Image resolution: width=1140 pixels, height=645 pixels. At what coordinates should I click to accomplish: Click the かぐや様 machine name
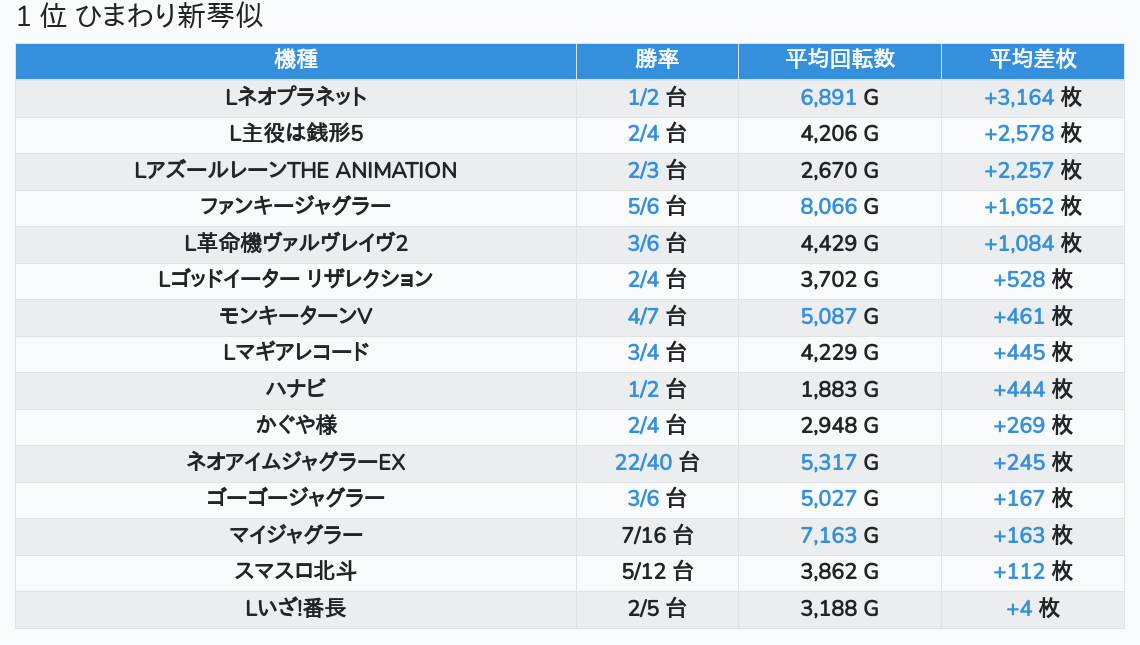click(x=296, y=425)
